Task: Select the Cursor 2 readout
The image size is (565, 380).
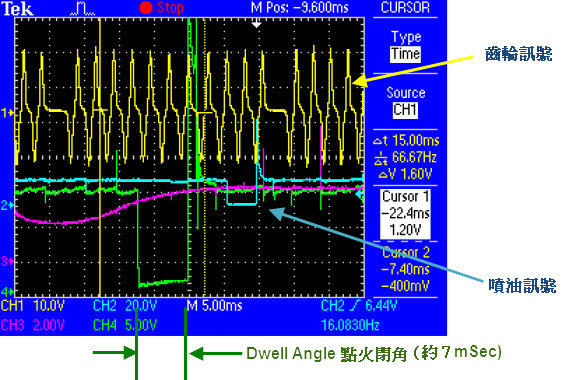Action: click(x=405, y=269)
